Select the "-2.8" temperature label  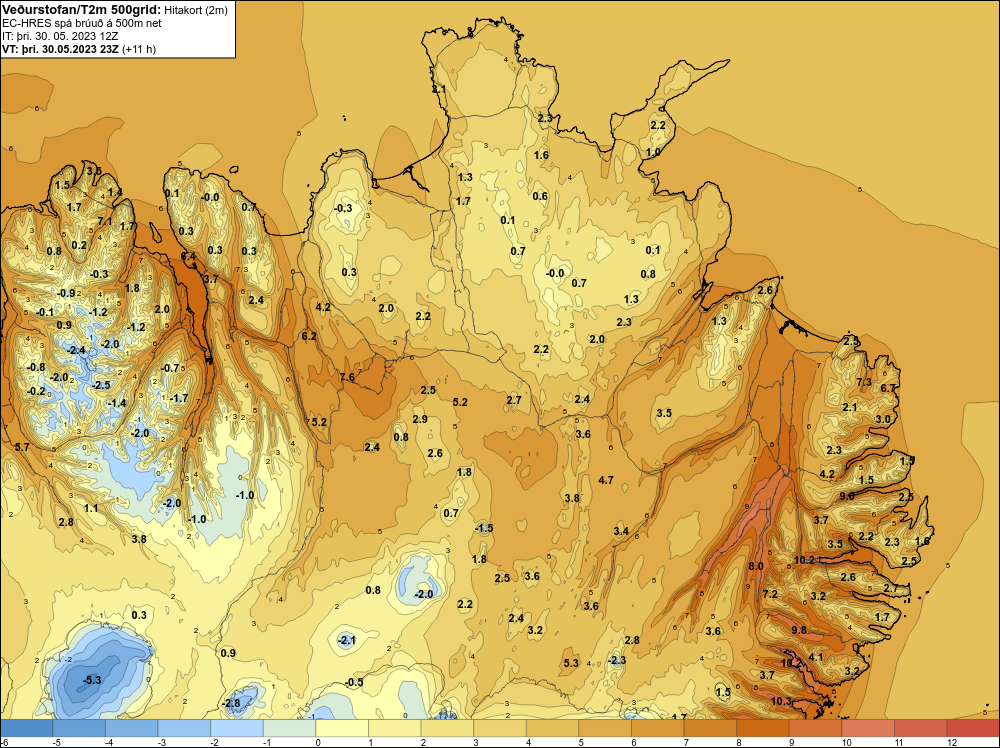click(x=230, y=703)
